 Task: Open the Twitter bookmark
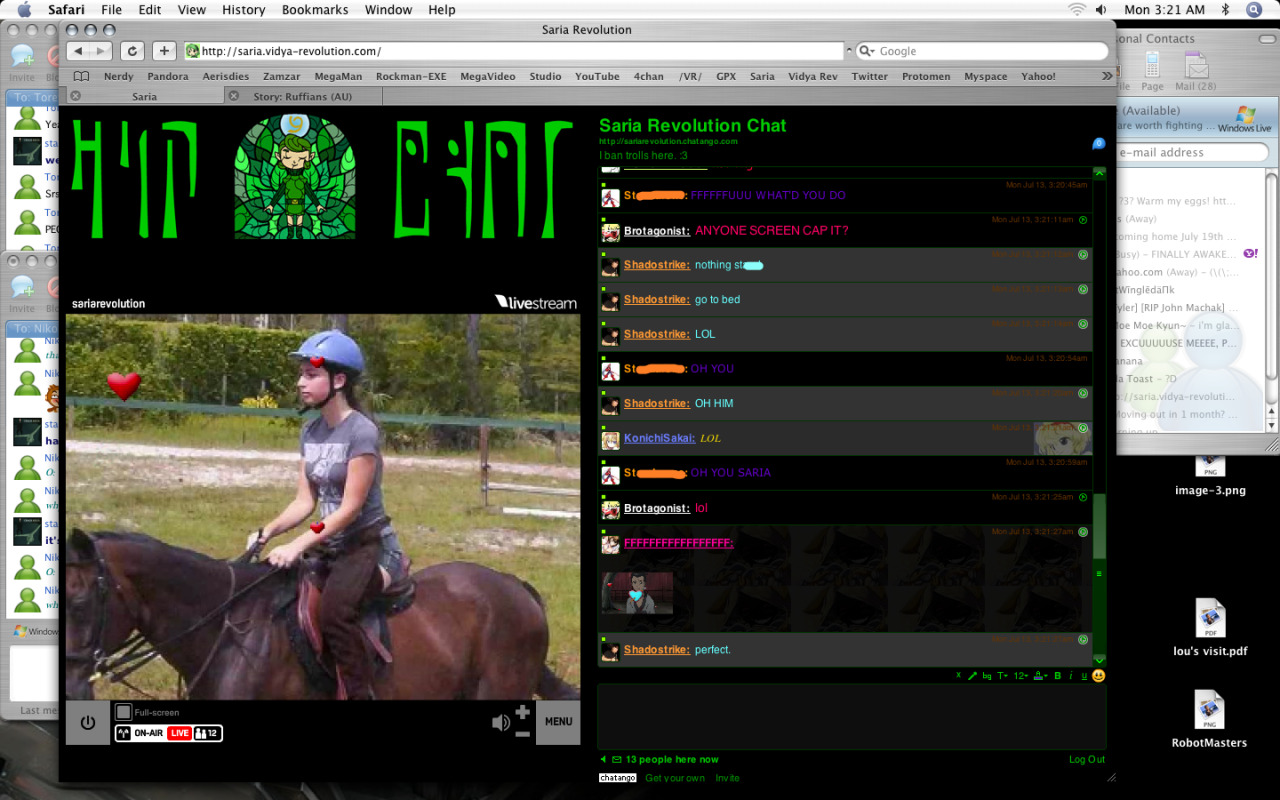(x=869, y=76)
